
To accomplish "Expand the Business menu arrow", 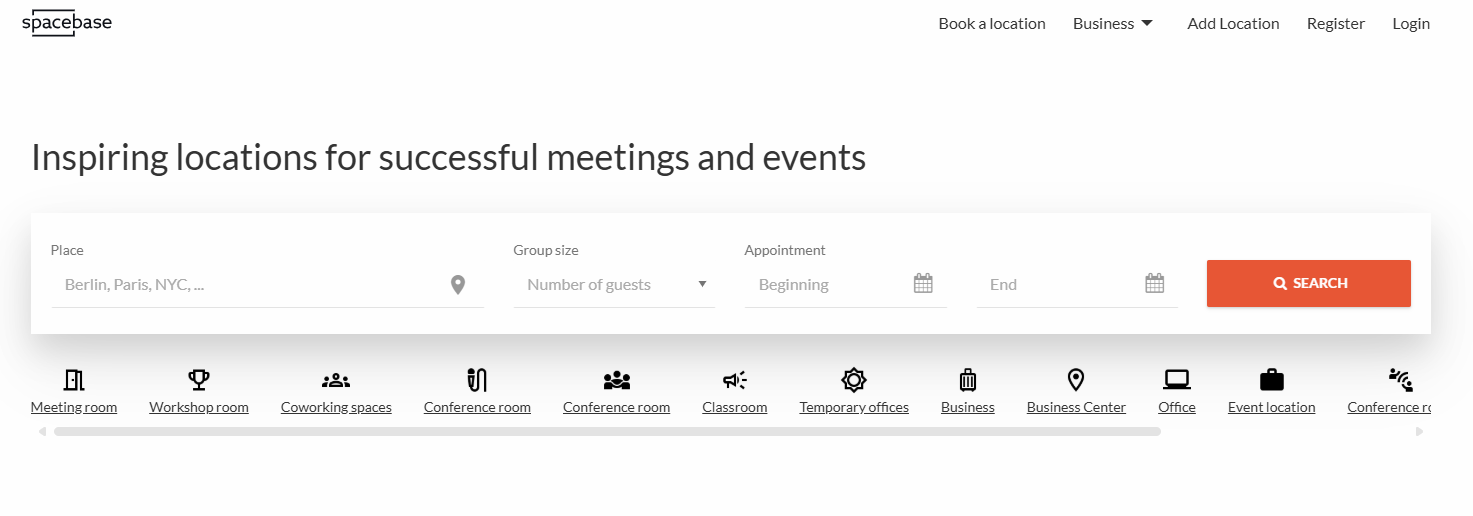I will (x=1147, y=24).
